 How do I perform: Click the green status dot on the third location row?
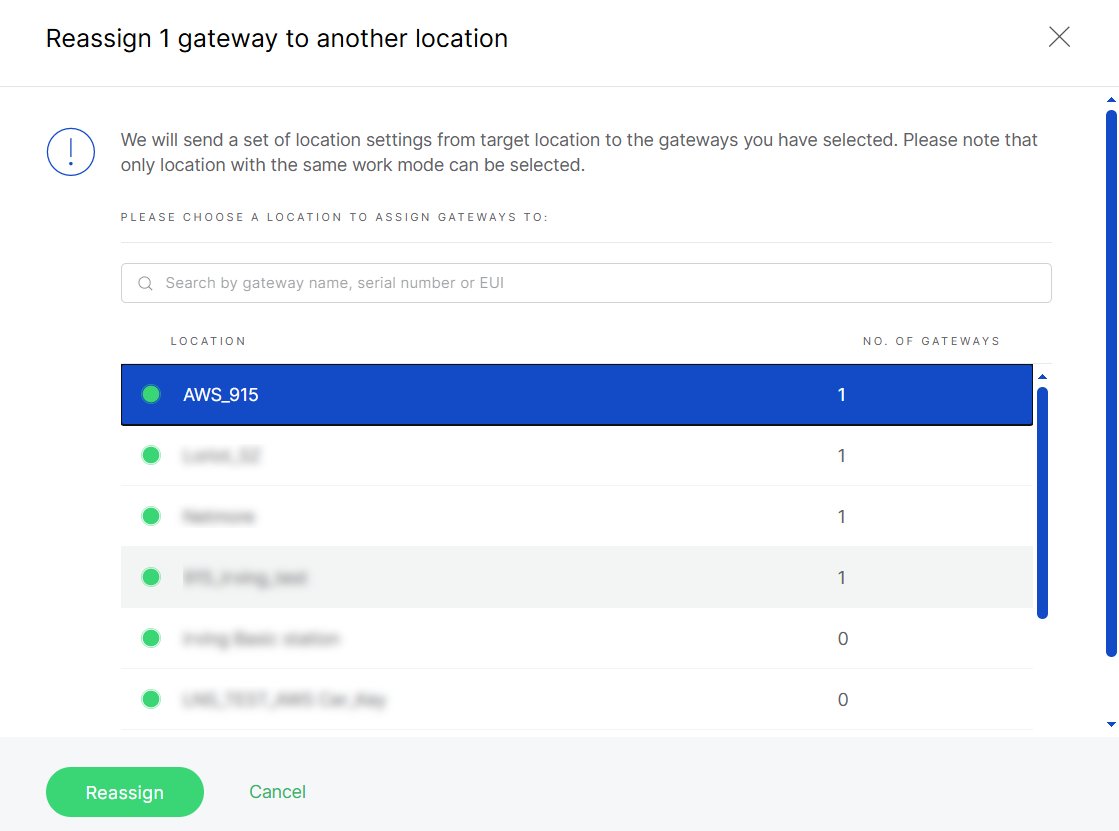point(151,516)
